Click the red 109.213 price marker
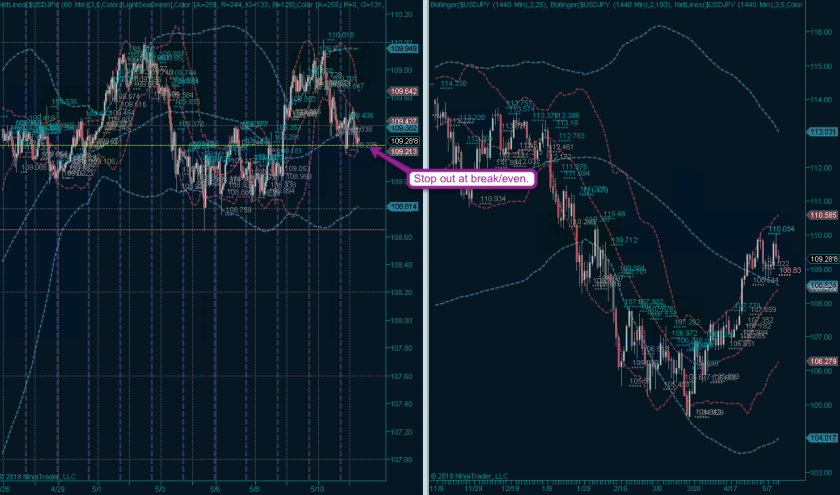This screenshot has height=495, width=840. [x=403, y=152]
